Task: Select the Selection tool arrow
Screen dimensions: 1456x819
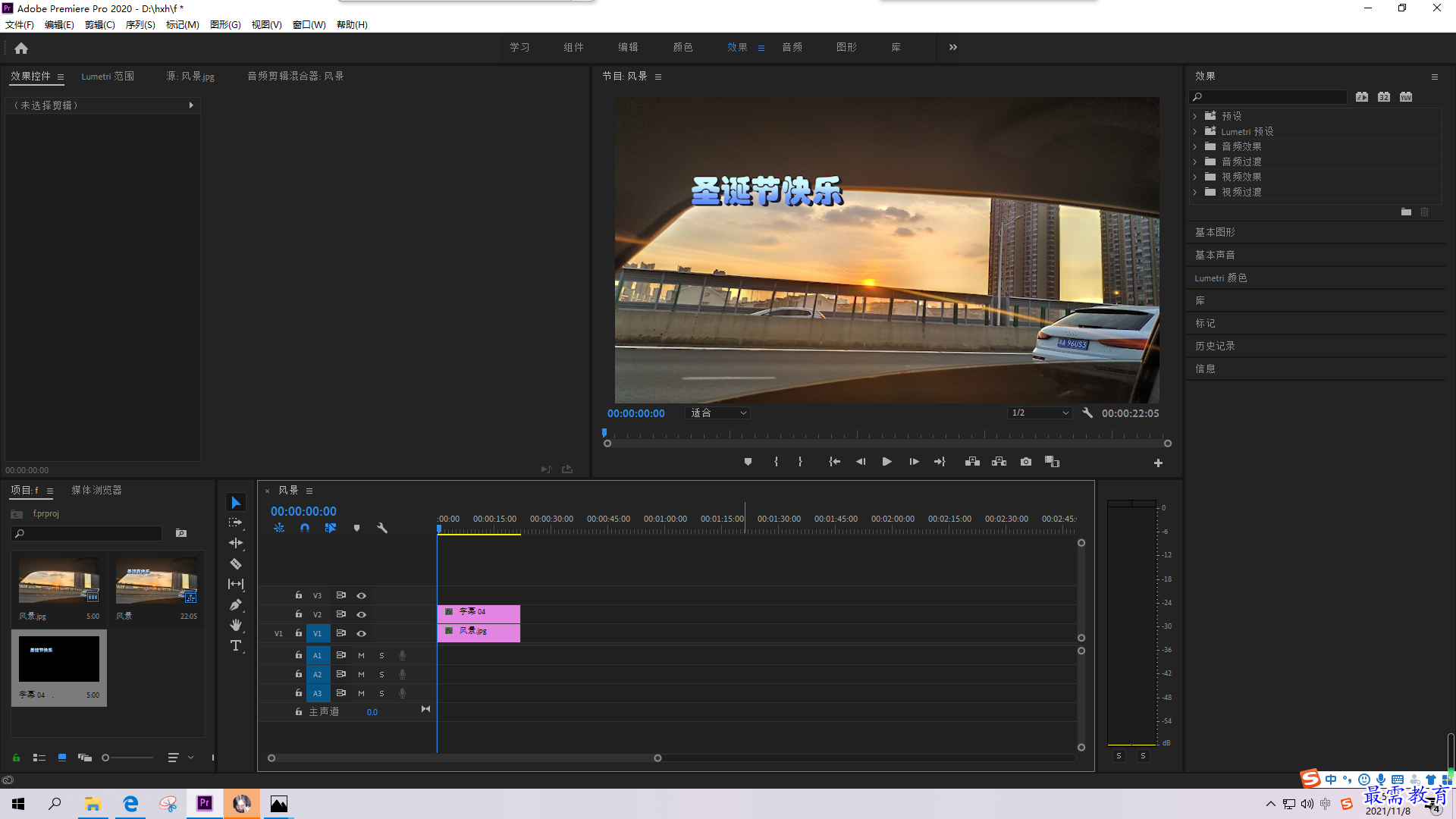Action: coord(236,503)
